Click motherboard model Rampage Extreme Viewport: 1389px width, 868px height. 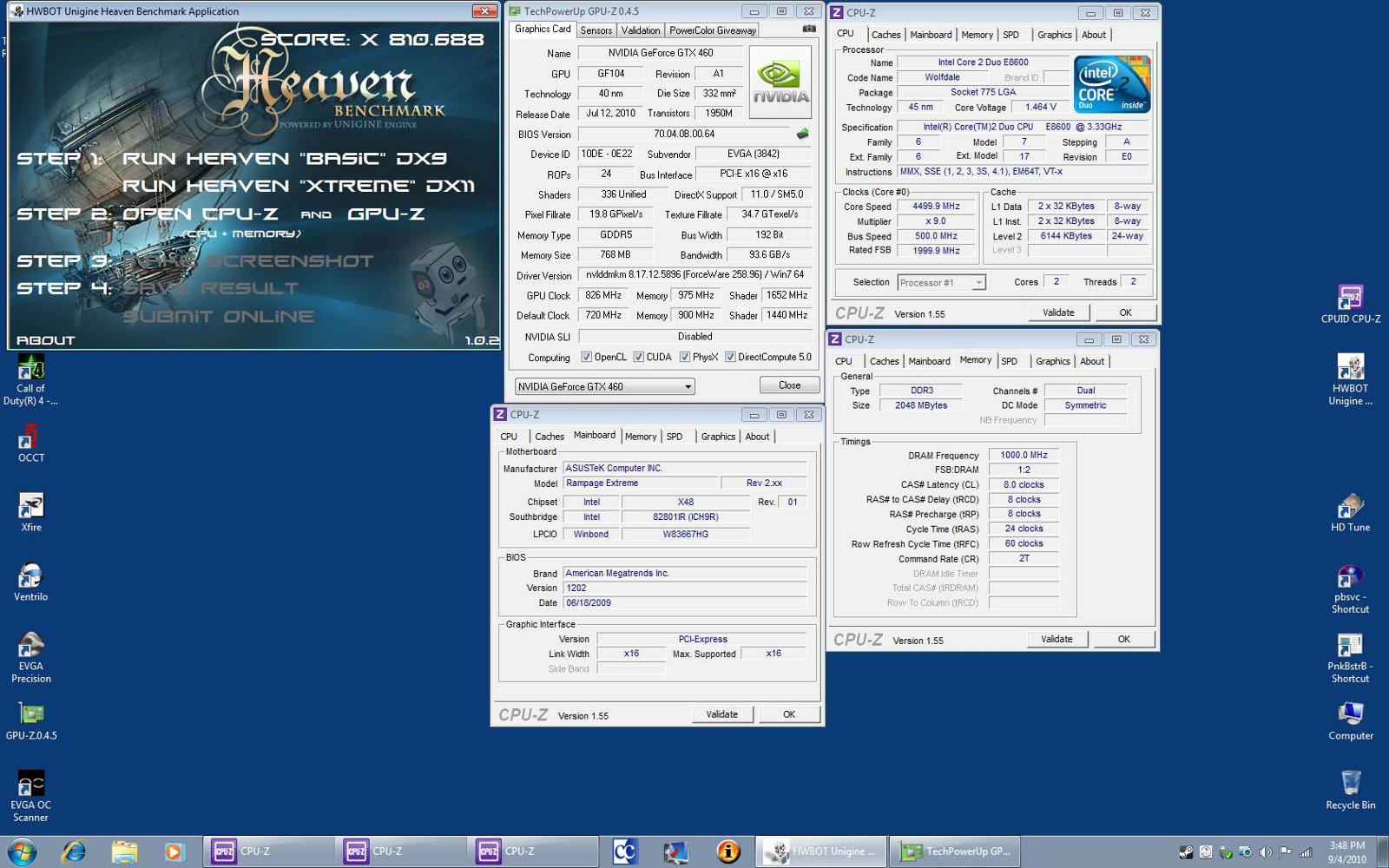click(x=641, y=483)
